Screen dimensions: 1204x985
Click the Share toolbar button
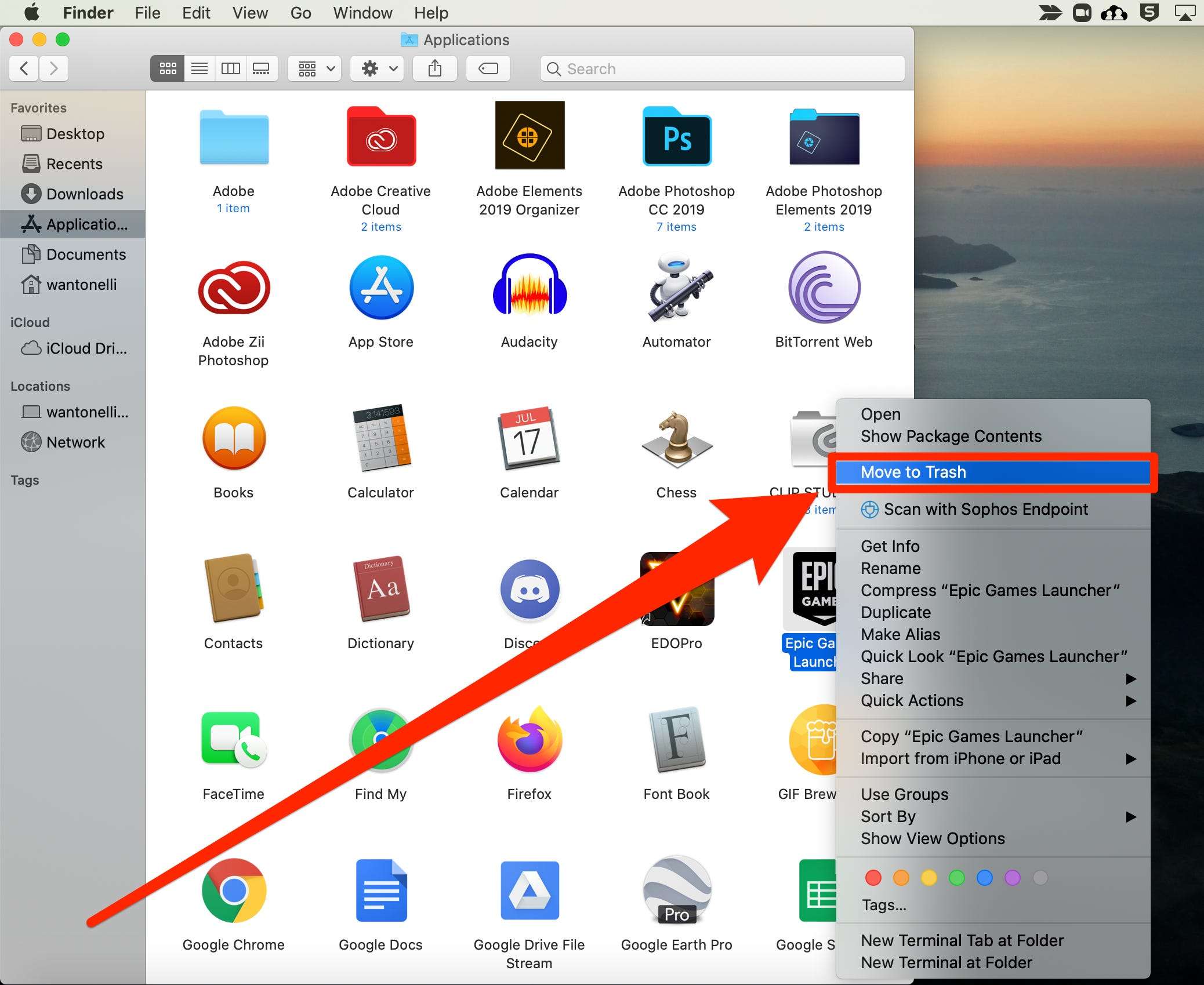[x=435, y=69]
